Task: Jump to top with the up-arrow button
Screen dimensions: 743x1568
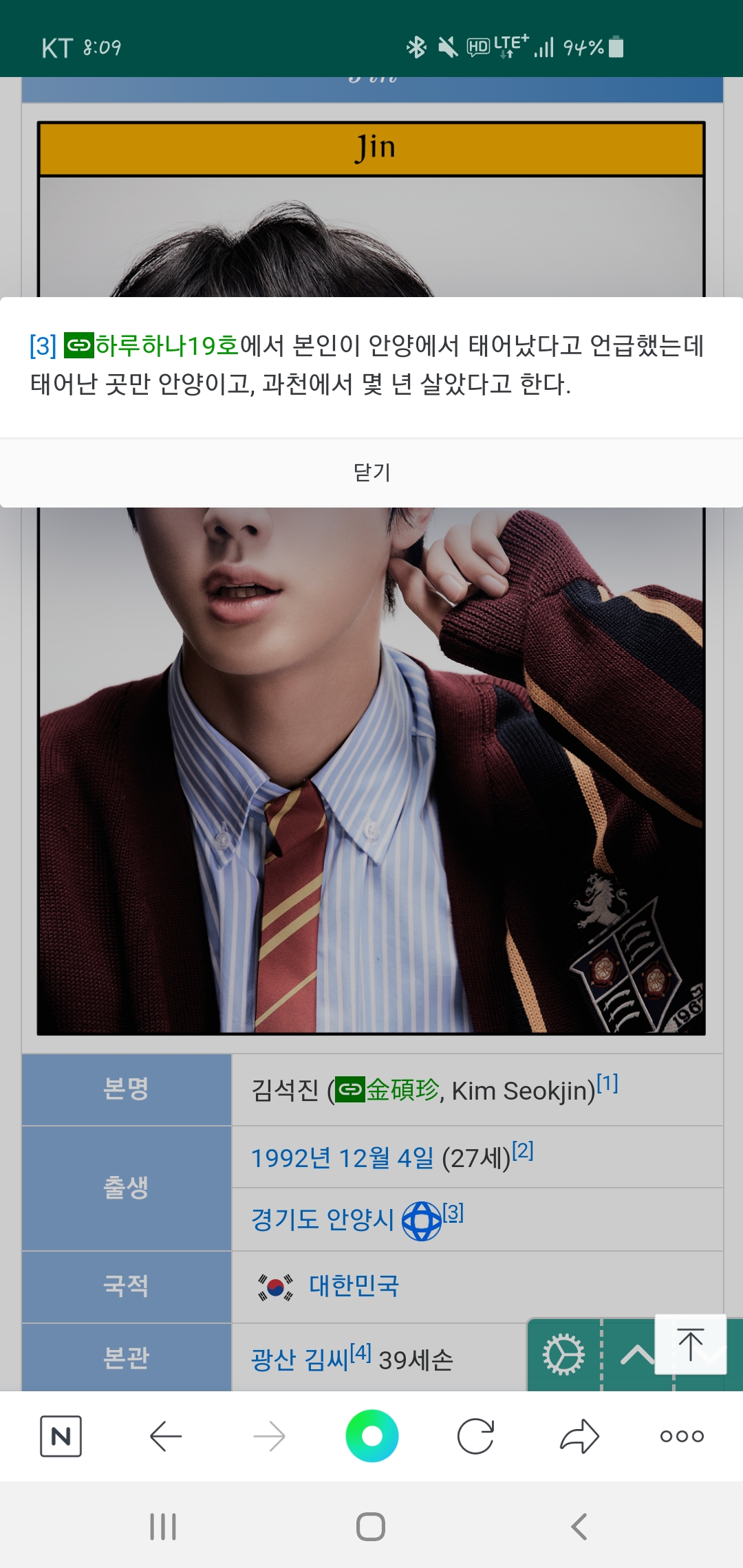Action: coord(691,1344)
